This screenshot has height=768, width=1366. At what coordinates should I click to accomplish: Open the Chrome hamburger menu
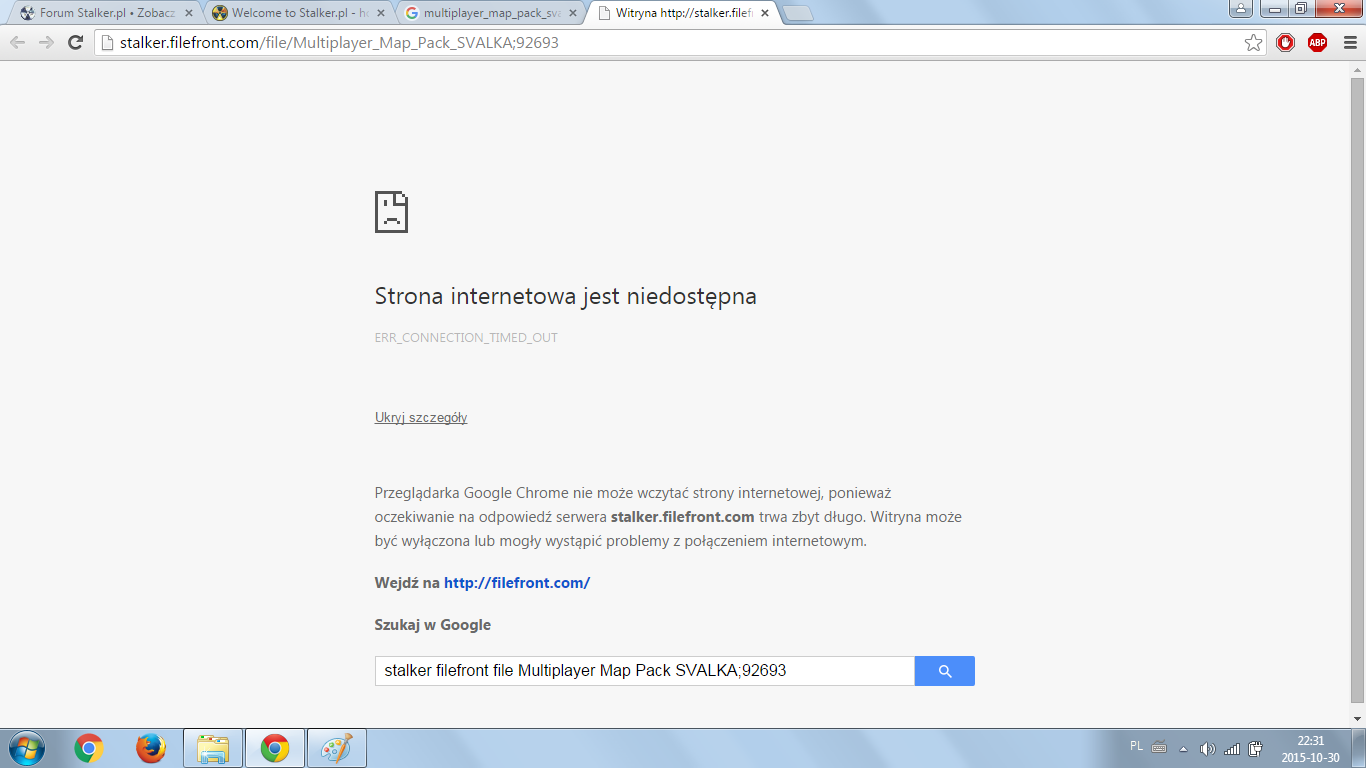pos(1348,42)
